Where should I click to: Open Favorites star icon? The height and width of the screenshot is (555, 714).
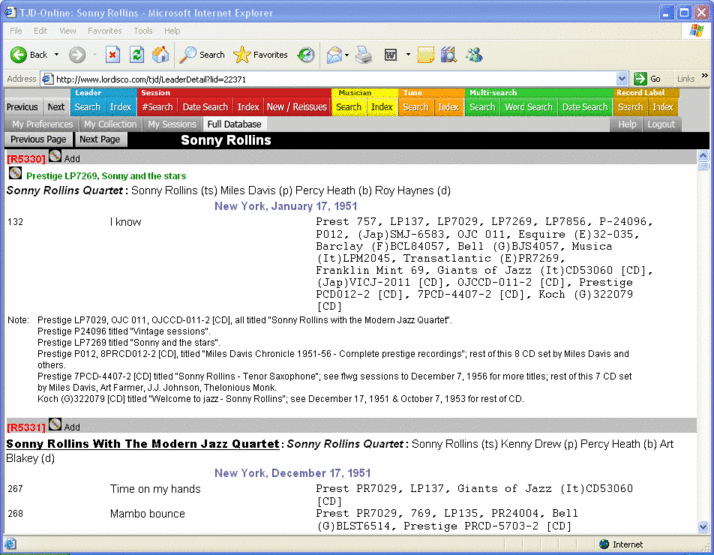(242, 55)
